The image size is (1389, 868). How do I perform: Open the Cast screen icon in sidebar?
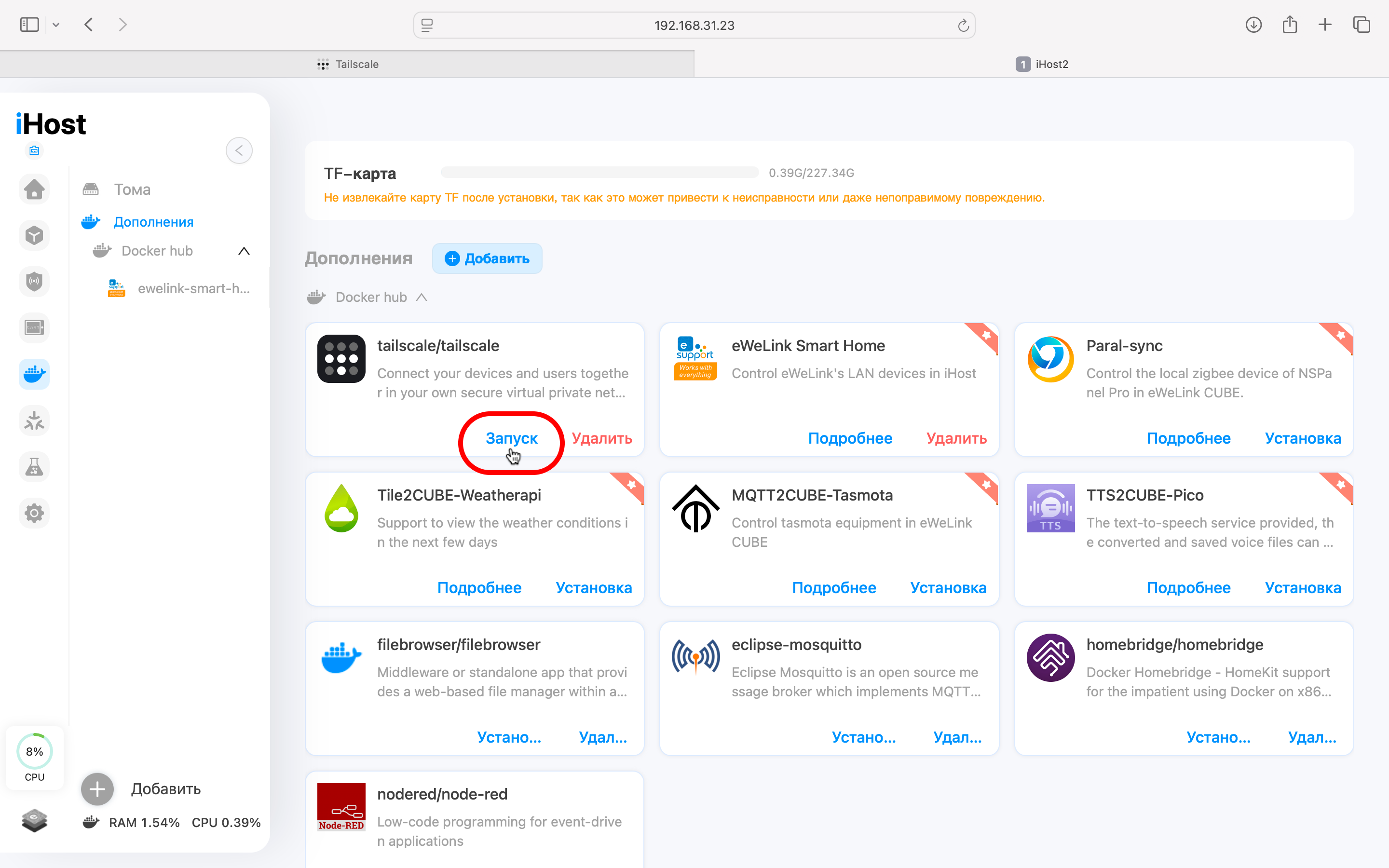[x=34, y=328]
